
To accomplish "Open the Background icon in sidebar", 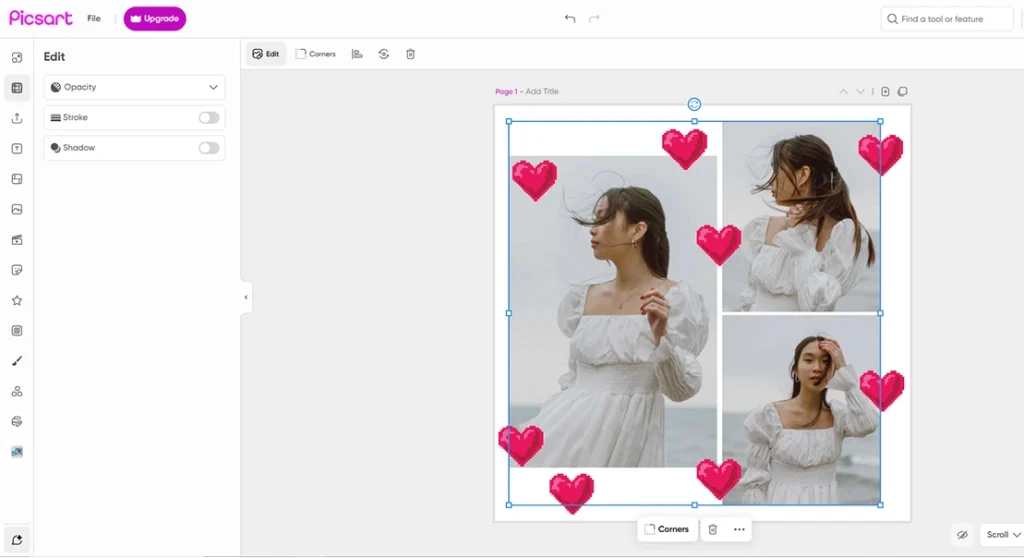I will (x=17, y=331).
